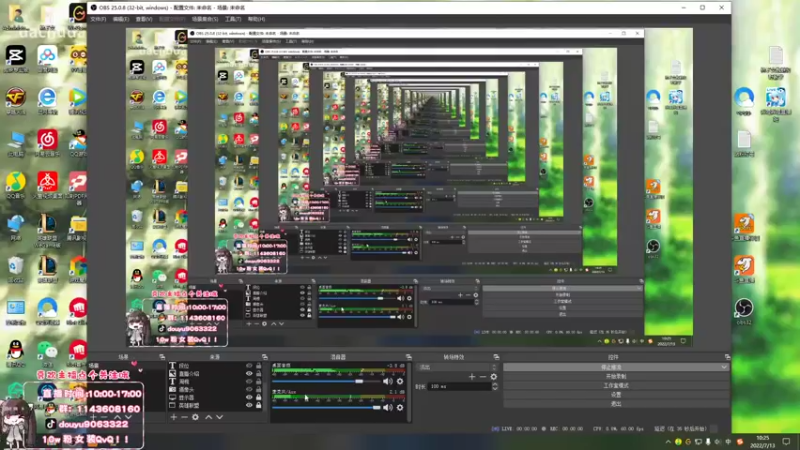The image size is (800, 450).
Task: Open WeChat shortcut on the desktop
Action: pyautogui.click(x=47, y=353)
